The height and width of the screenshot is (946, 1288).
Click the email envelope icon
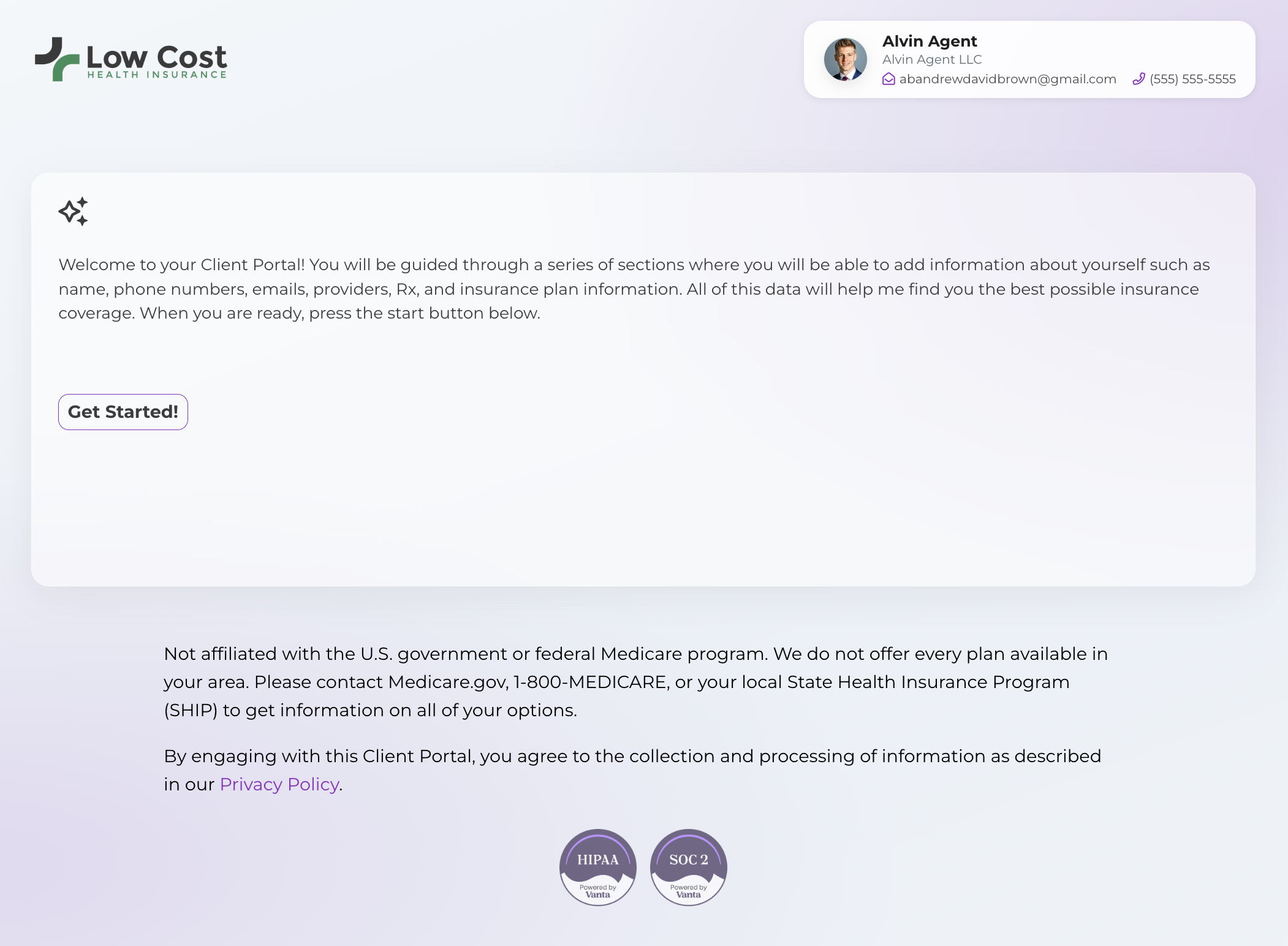coord(888,79)
